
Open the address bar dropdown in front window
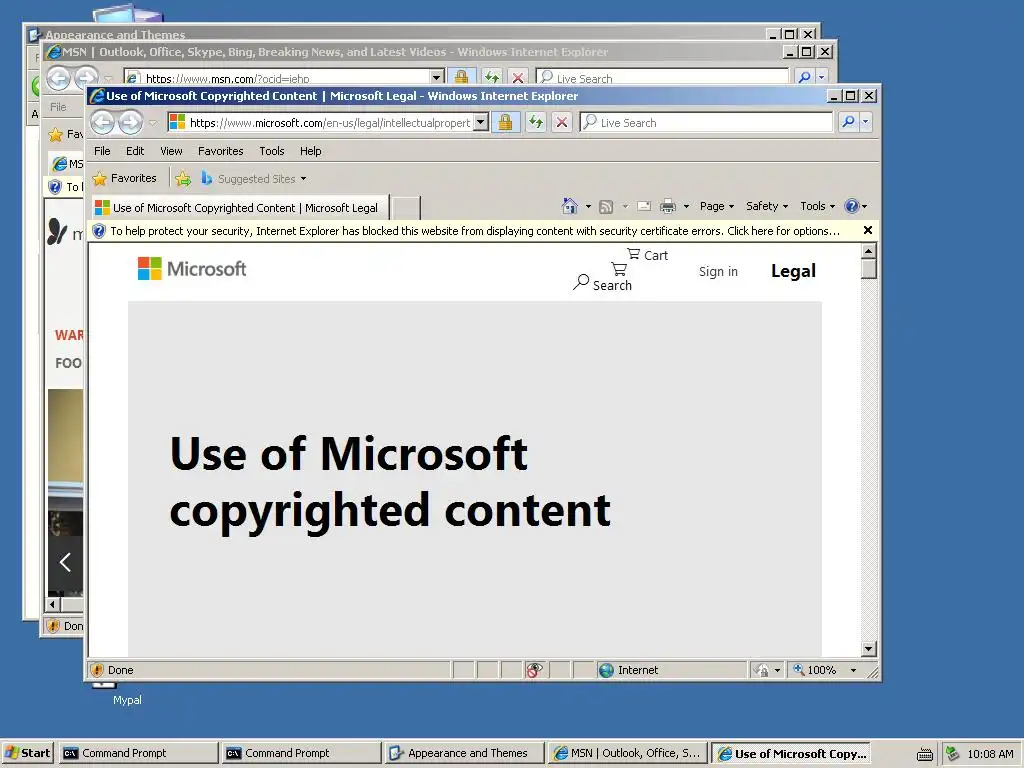tap(481, 122)
